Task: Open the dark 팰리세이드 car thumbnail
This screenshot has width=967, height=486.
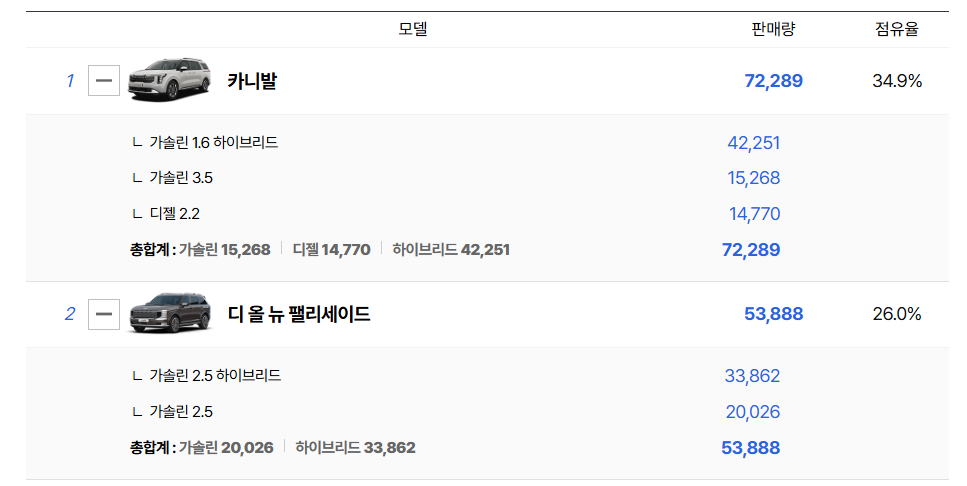Action: point(171,313)
